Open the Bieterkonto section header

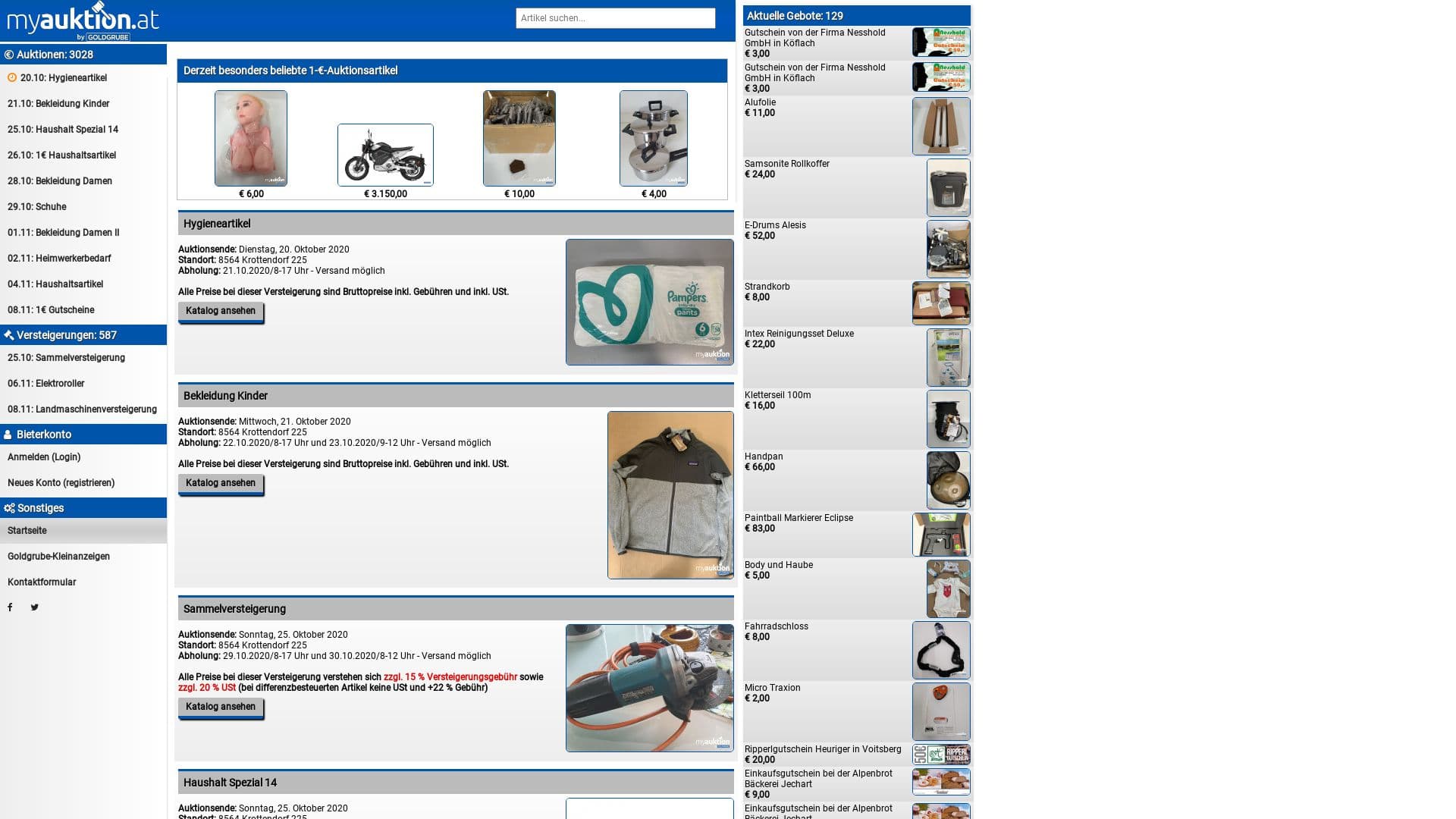[x=44, y=435]
